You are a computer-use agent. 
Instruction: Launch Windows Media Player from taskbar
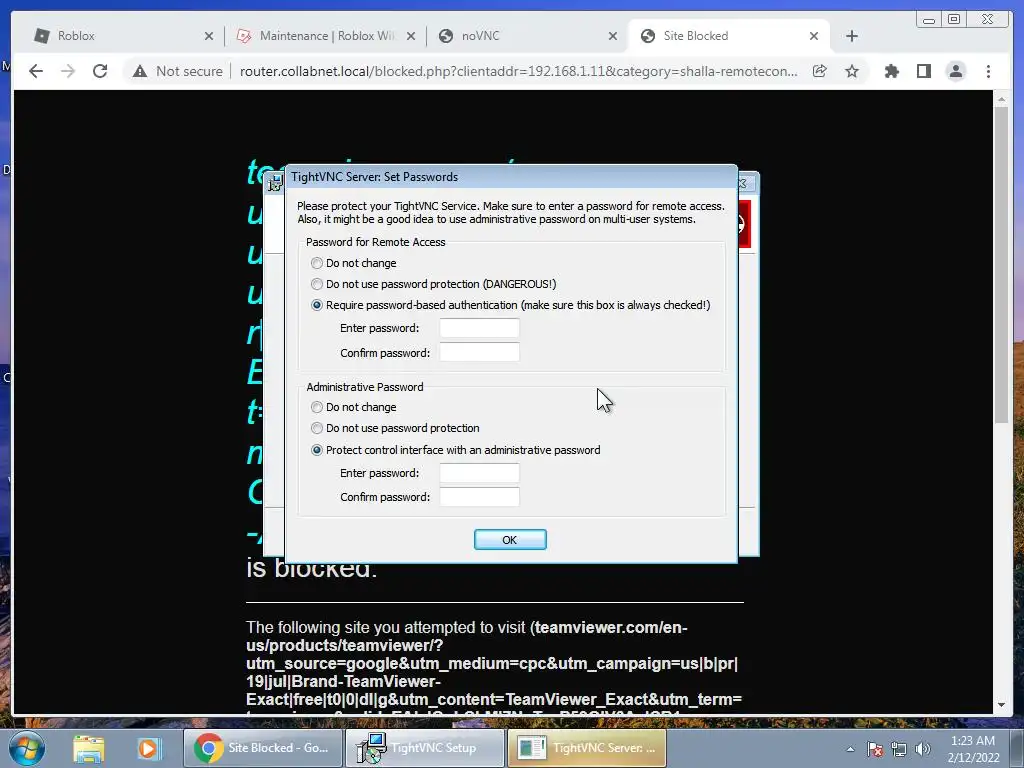(x=148, y=748)
